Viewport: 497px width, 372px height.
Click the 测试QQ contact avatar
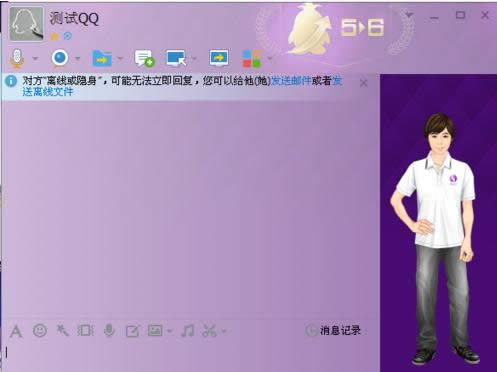point(26,24)
